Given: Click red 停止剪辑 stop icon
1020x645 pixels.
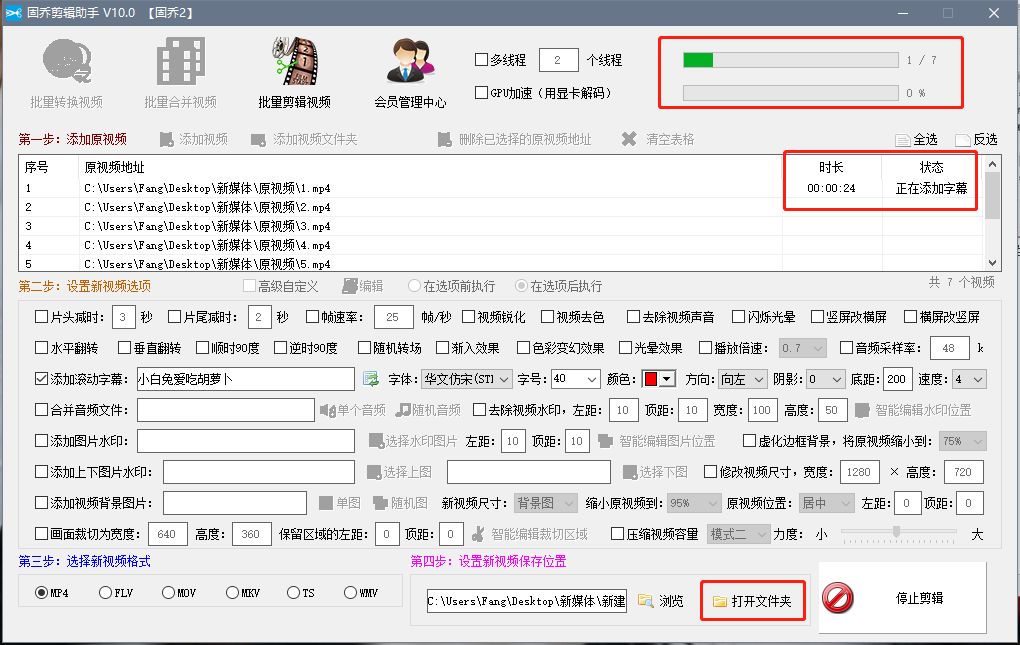Looking at the screenshot, I should click(838, 598).
